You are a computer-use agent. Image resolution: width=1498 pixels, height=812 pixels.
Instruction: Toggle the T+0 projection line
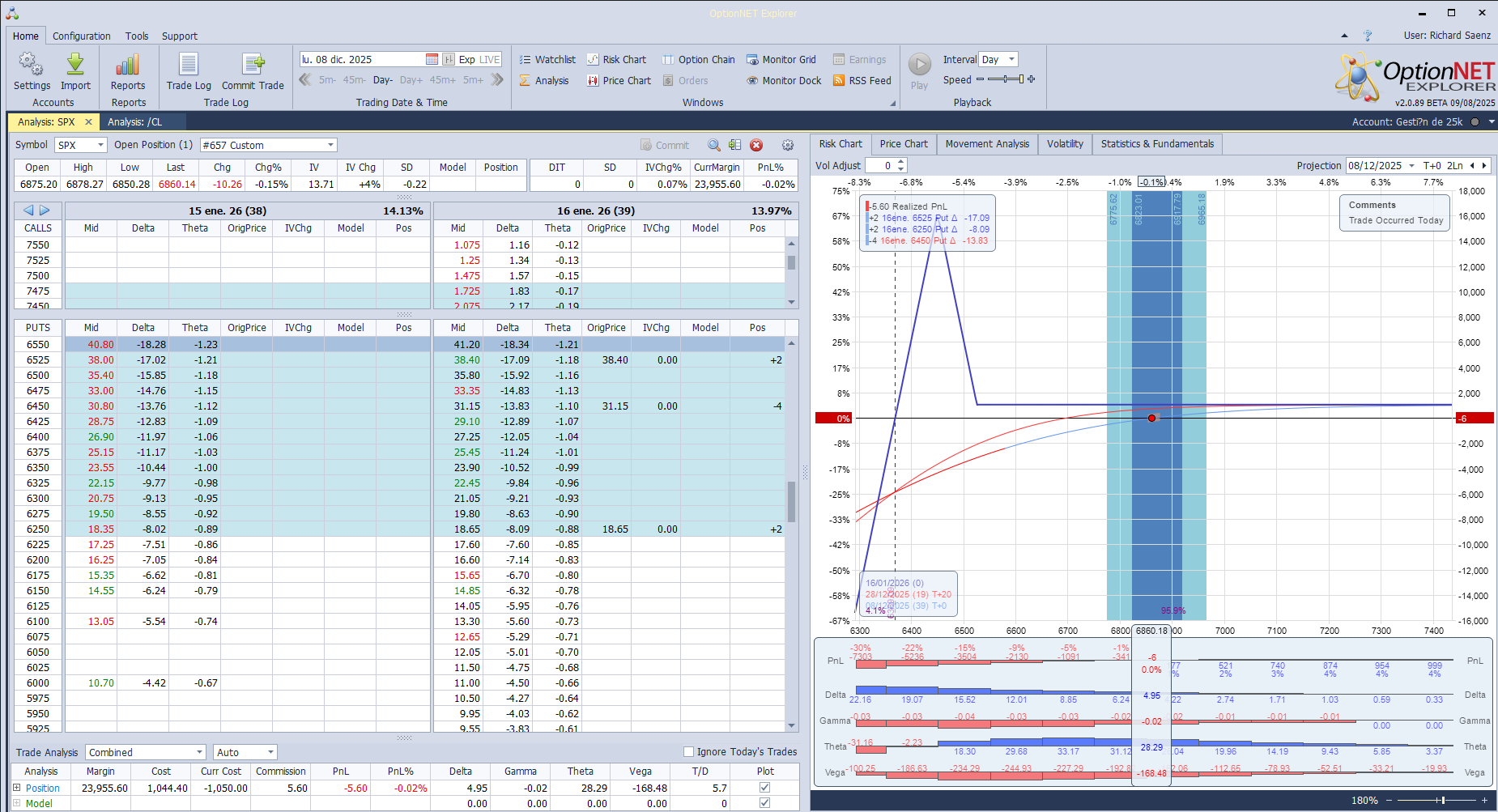pyautogui.click(x=1432, y=165)
